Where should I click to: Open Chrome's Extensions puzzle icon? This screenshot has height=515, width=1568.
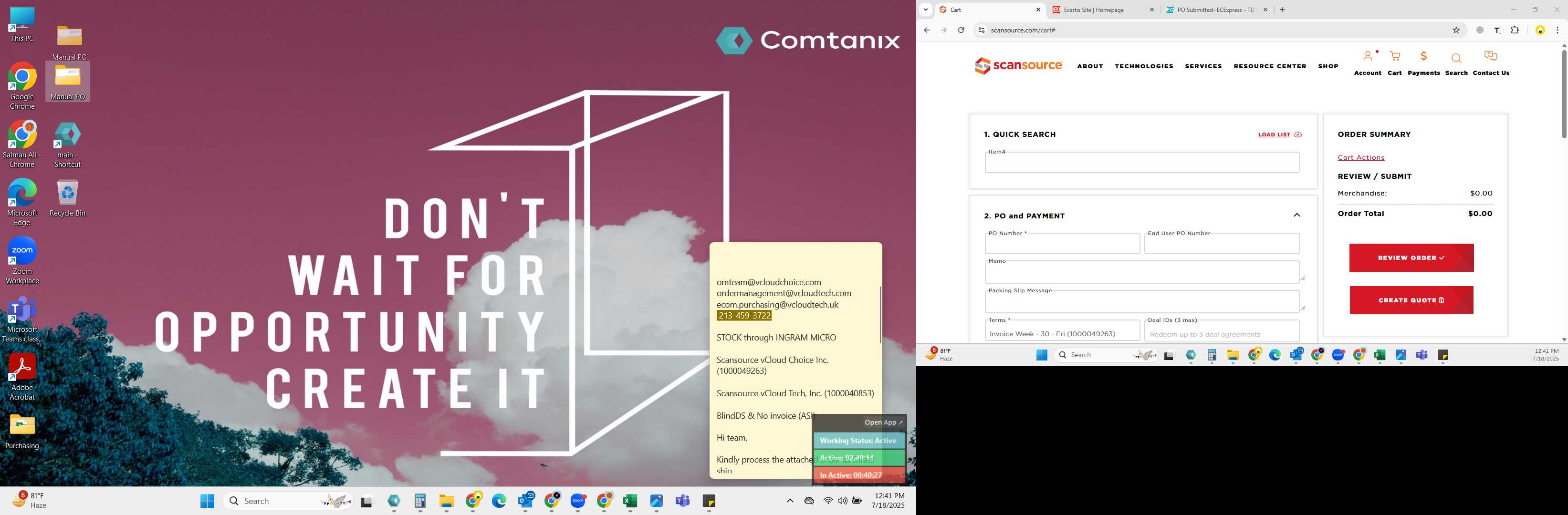[x=1515, y=30]
